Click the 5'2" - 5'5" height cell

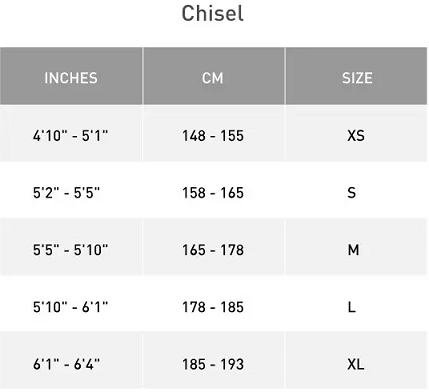pyautogui.click(x=71, y=190)
